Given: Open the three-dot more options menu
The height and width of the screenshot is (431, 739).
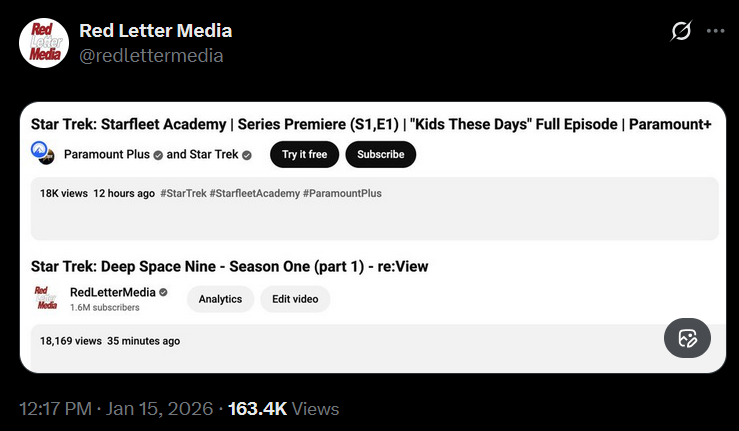Looking at the screenshot, I should (x=715, y=31).
